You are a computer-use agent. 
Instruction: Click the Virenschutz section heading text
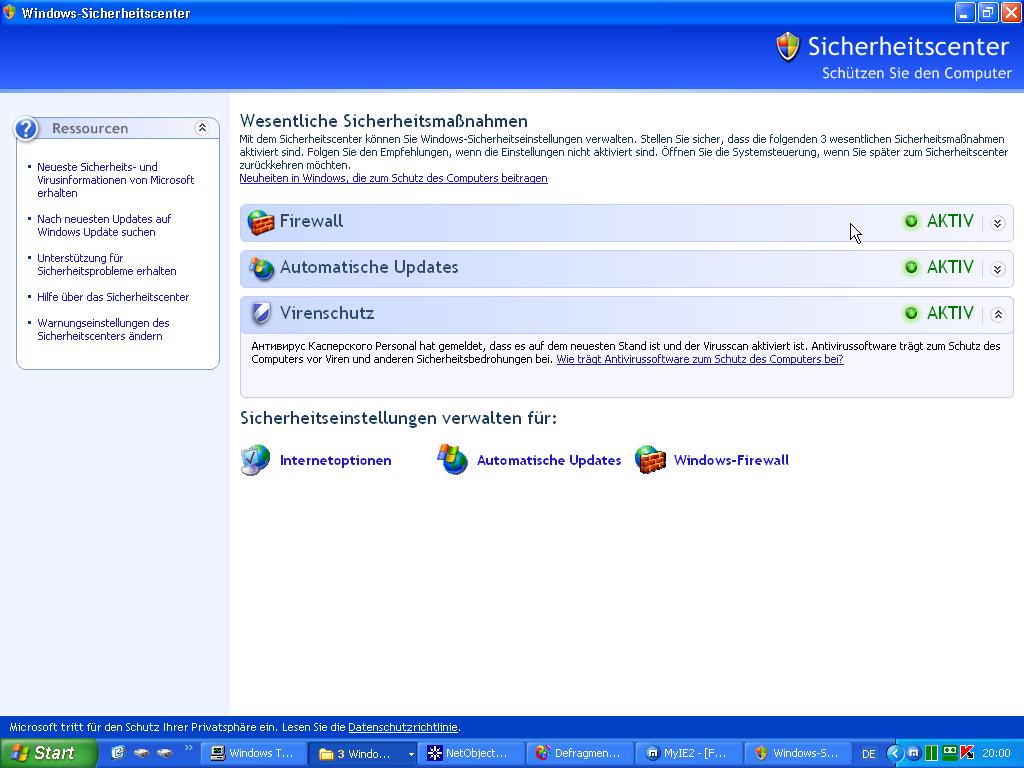[x=327, y=313]
